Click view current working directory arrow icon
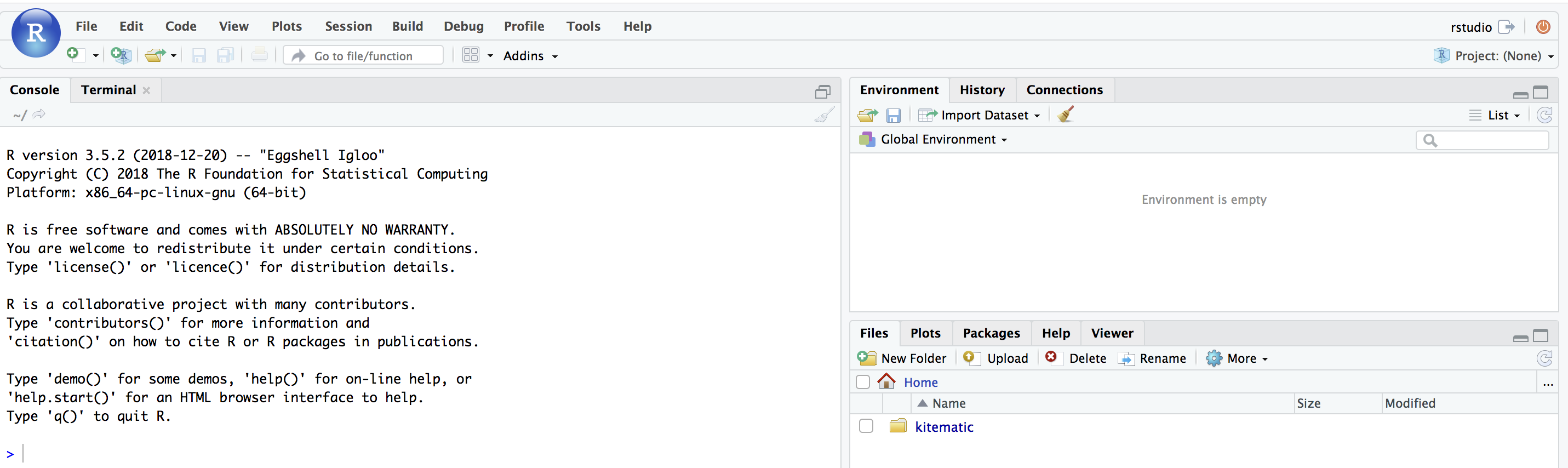Screen dimensions: 1568x468 (x=39, y=114)
